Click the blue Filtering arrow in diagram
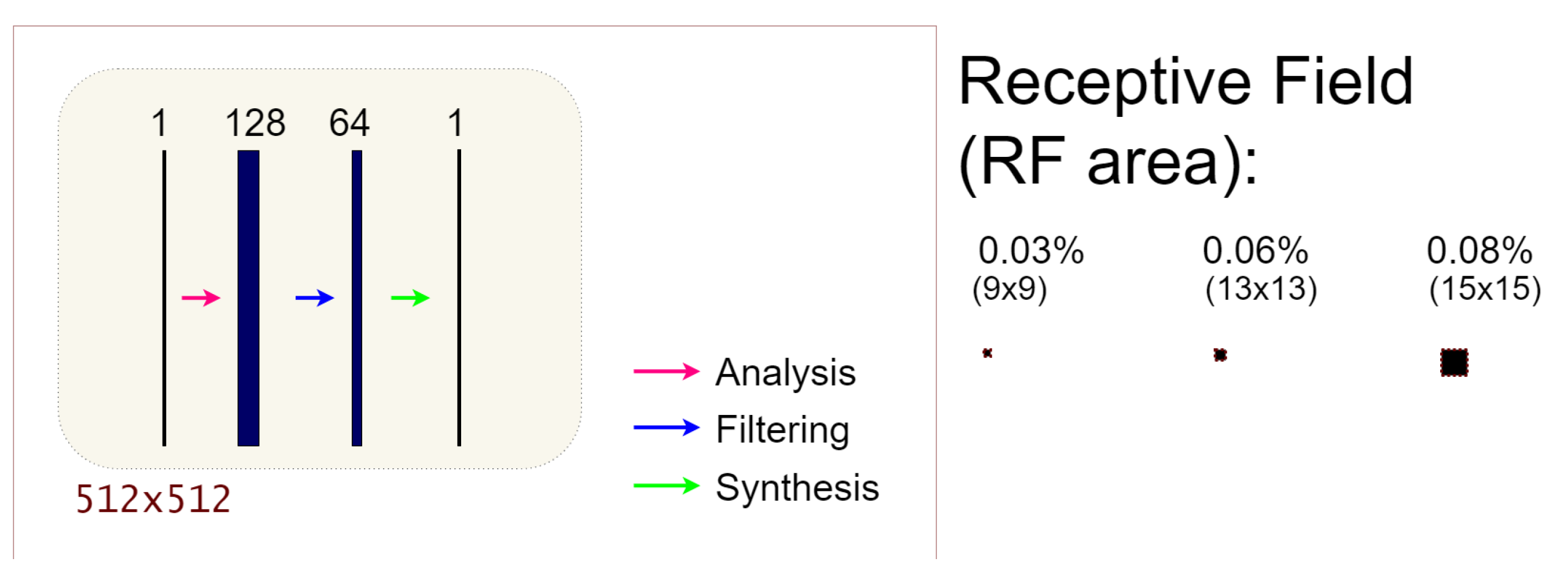Image resolution: width=1568 pixels, height=573 pixels. pyautogui.click(x=315, y=297)
